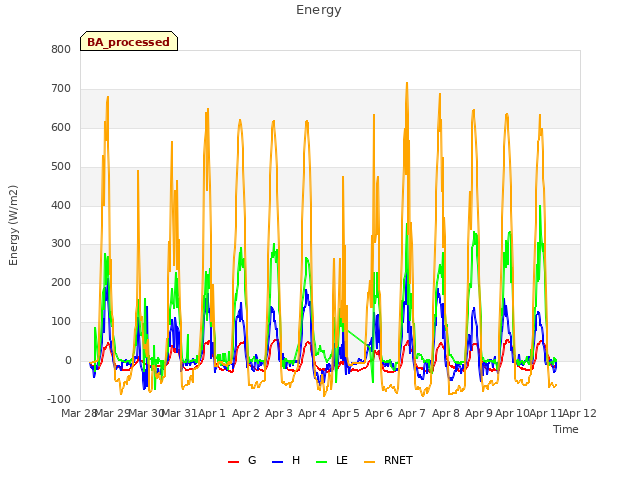The height and width of the screenshot is (480, 640).
Task: Click the 0 y-axis tick label
Action: 68,361
